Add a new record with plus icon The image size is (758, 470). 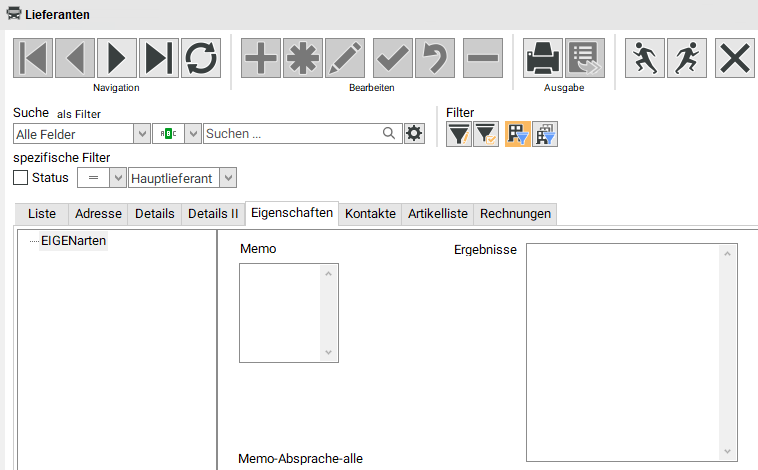[261, 58]
